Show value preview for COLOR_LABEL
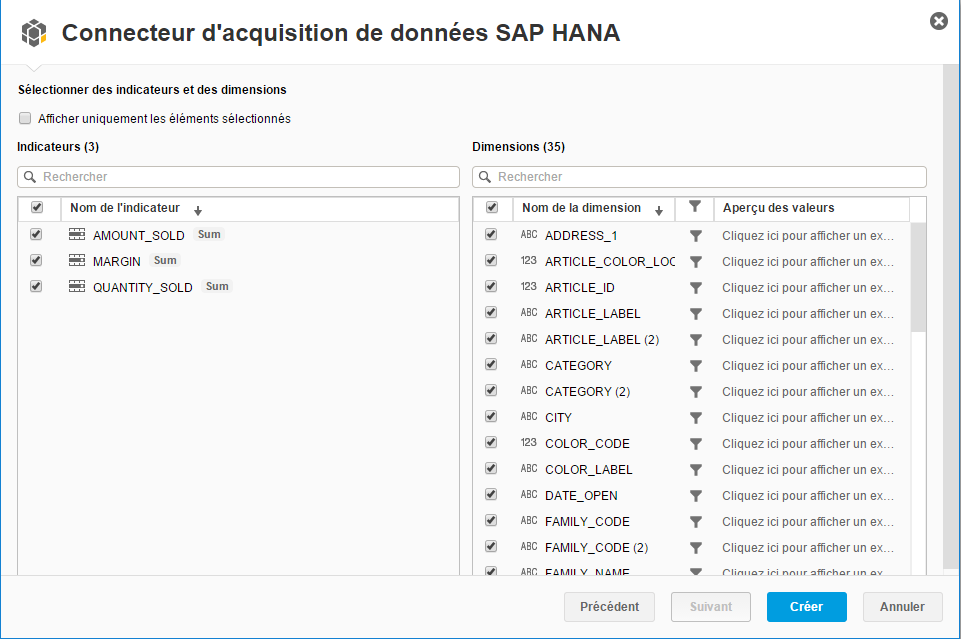This screenshot has height=639, width=961. click(x=808, y=470)
